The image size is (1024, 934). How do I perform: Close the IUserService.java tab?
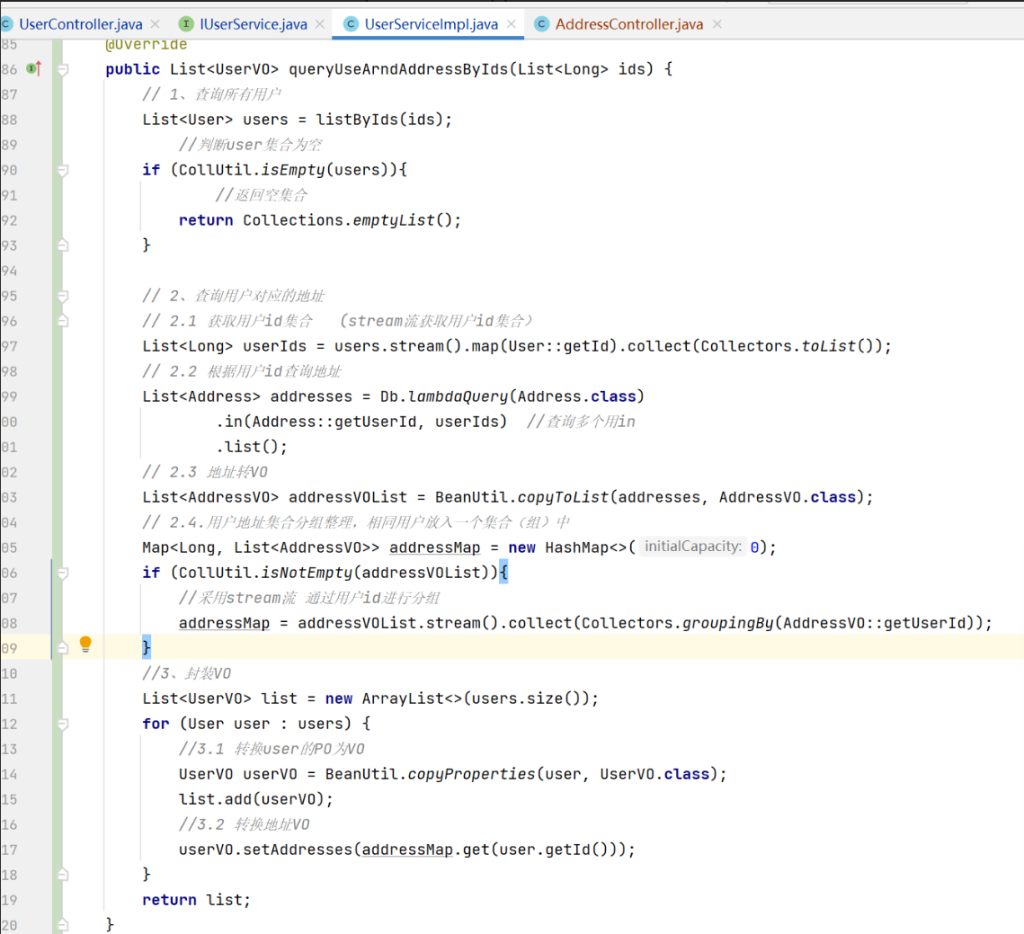coord(319,24)
